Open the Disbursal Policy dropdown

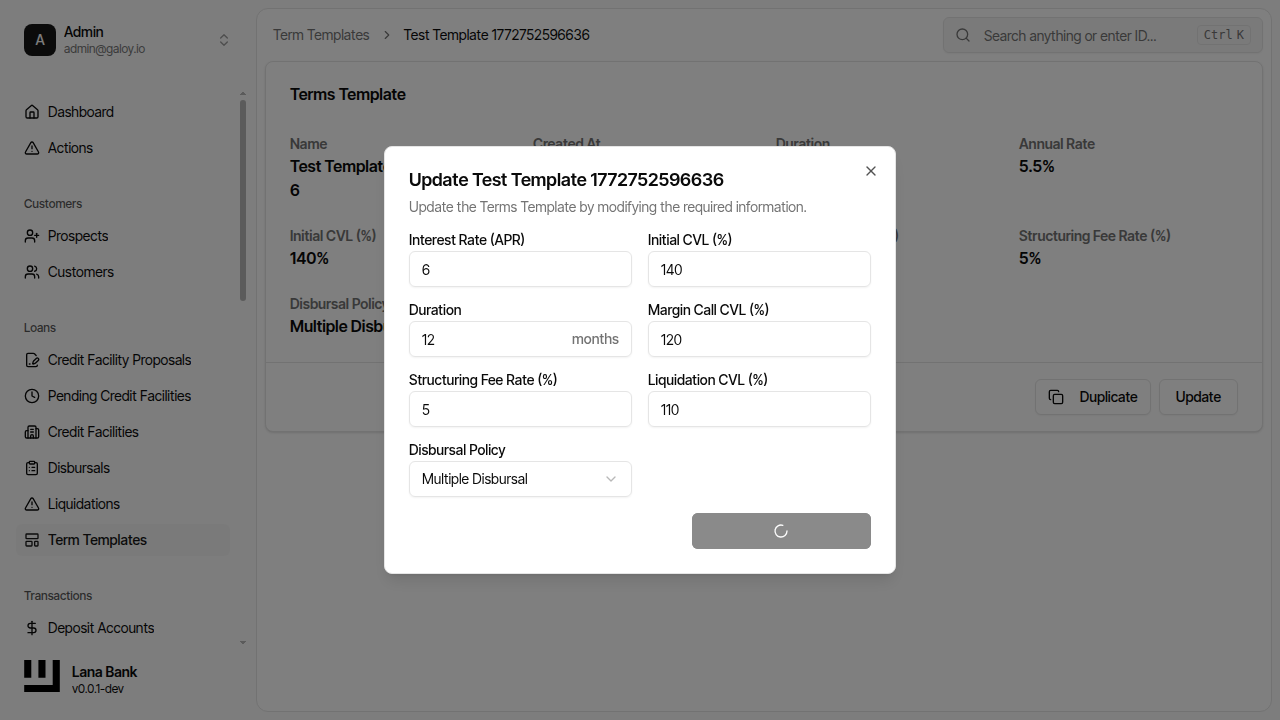point(520,479)
